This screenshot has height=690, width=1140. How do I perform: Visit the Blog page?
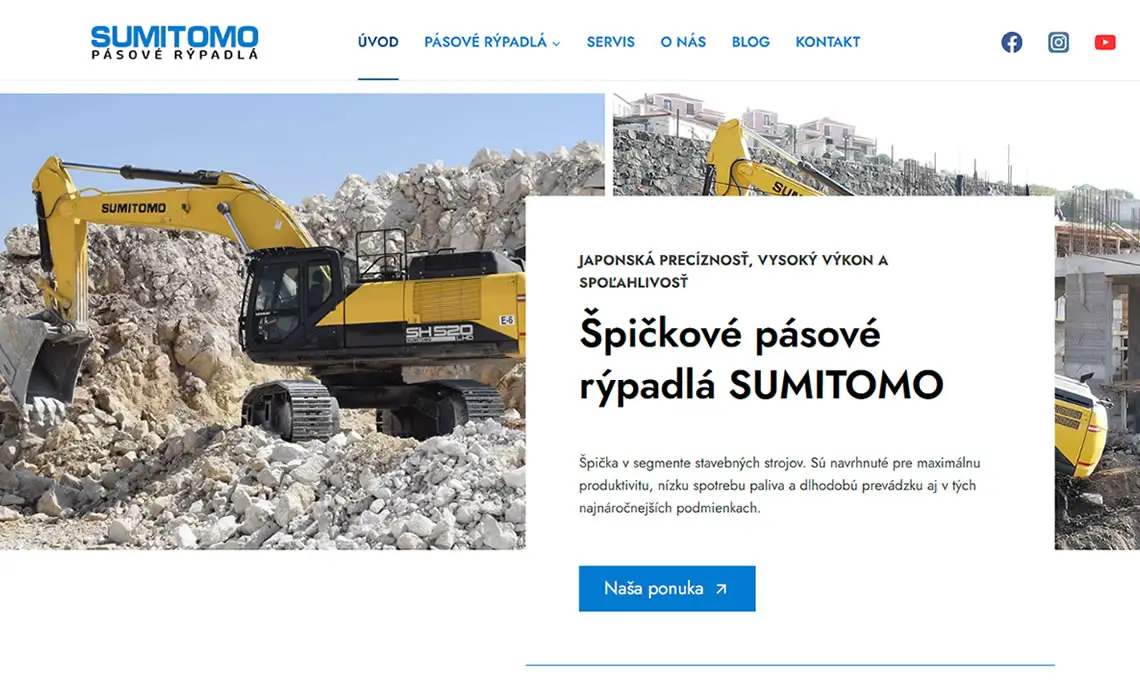[750, 42]
